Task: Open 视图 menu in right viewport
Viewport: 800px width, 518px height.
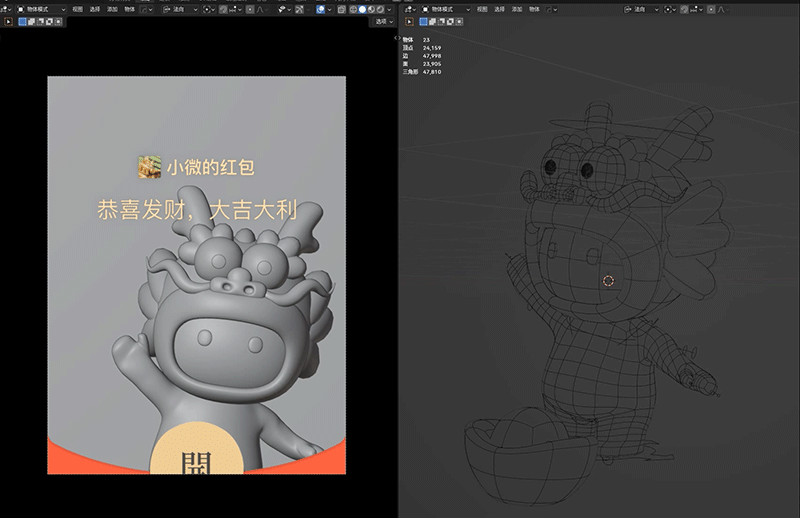Action: click(x=482, y=9)
